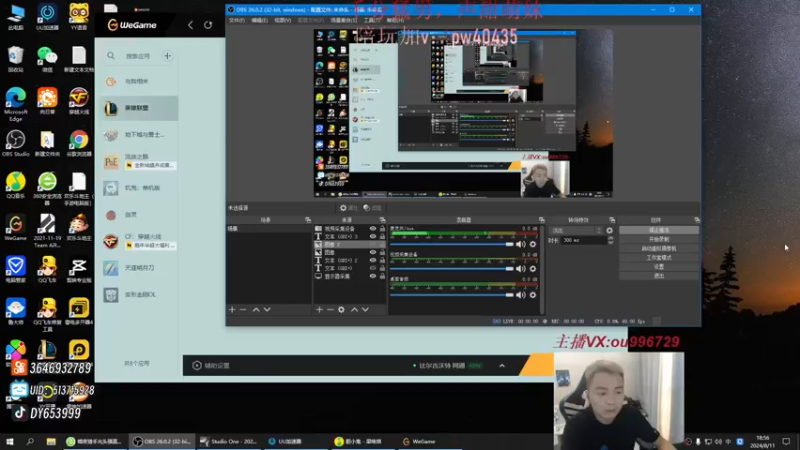Open YY语音 desktop icon

pyautogui.click(x=79, y=17)
